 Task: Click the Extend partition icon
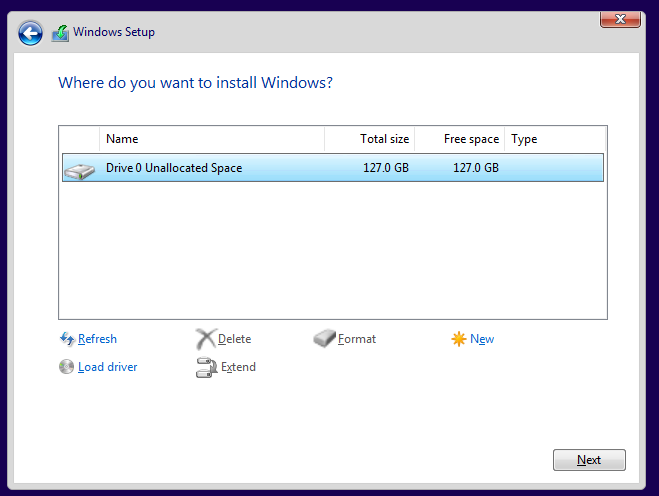[206, 367]
